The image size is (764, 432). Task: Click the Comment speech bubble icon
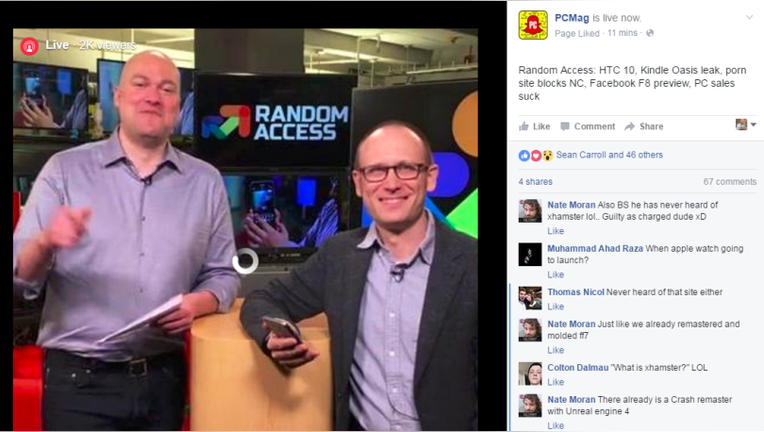coord(565,127)
